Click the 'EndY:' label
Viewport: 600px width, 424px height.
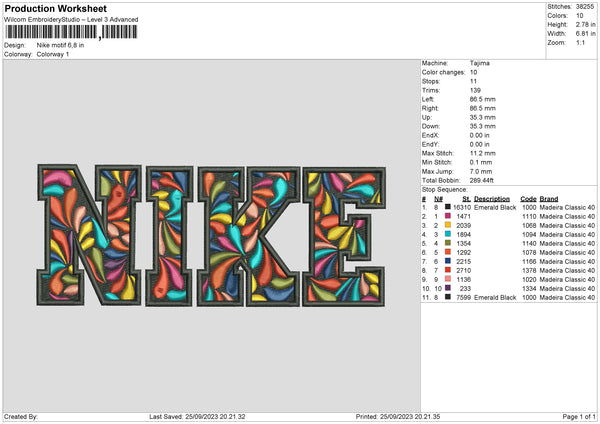(430, 144)
